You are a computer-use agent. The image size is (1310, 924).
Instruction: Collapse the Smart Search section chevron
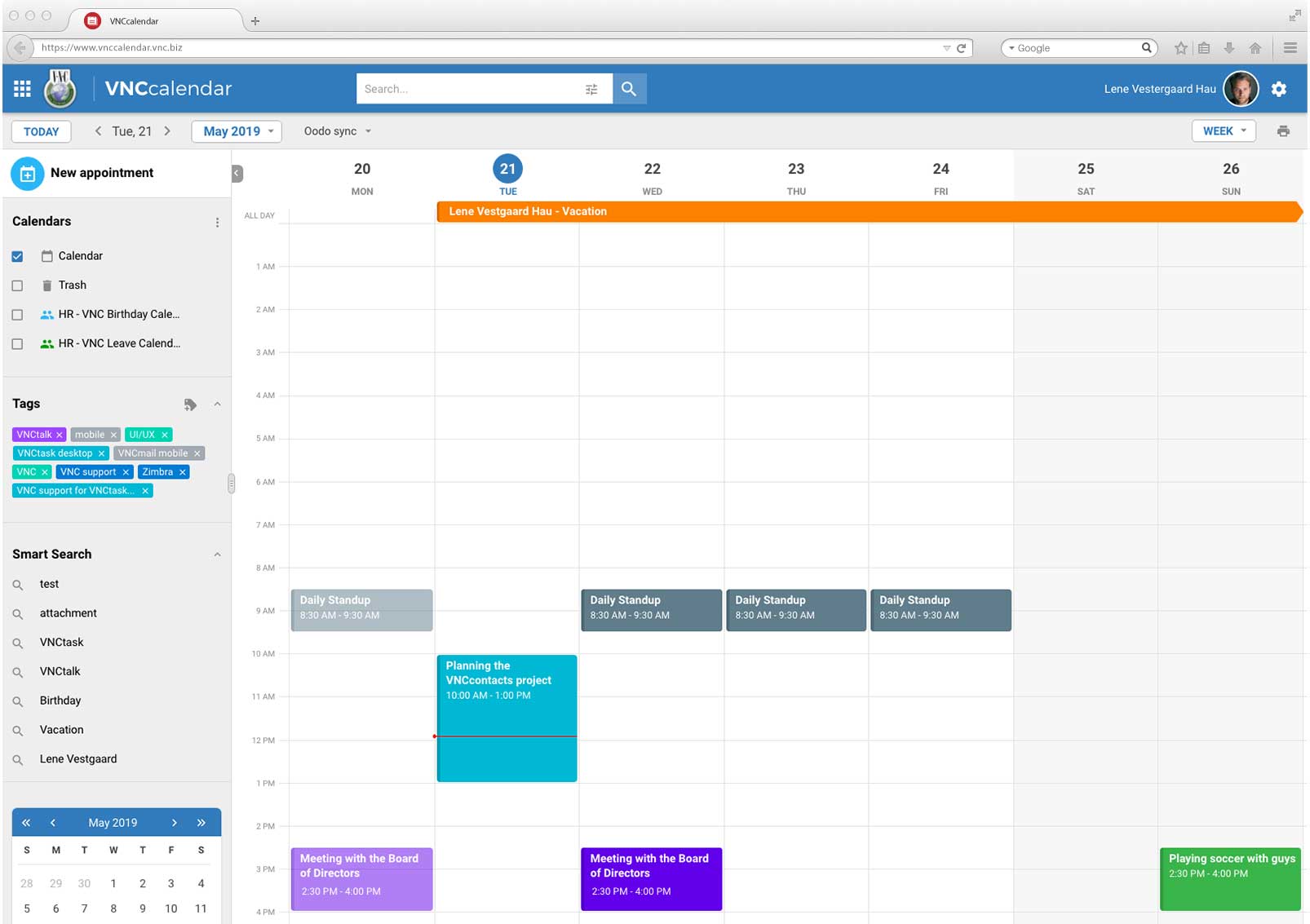click(x=217, y=555)
